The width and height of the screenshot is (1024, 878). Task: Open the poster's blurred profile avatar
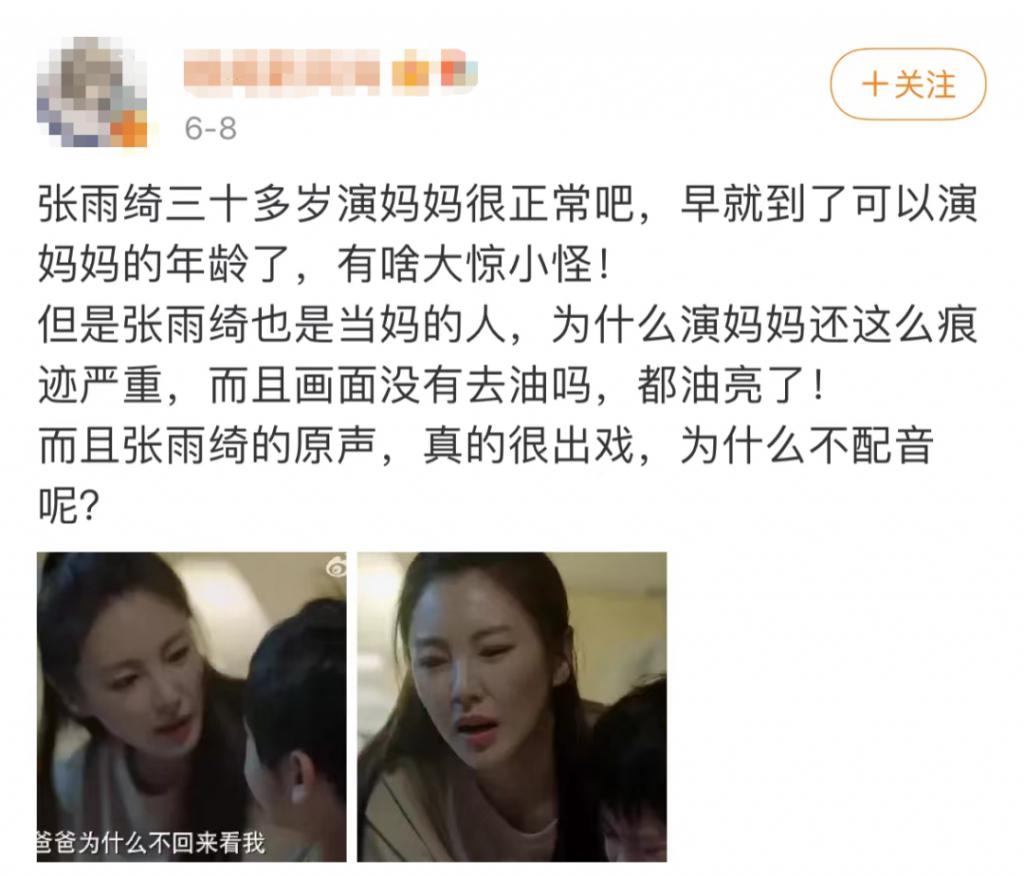pos(92,92)
